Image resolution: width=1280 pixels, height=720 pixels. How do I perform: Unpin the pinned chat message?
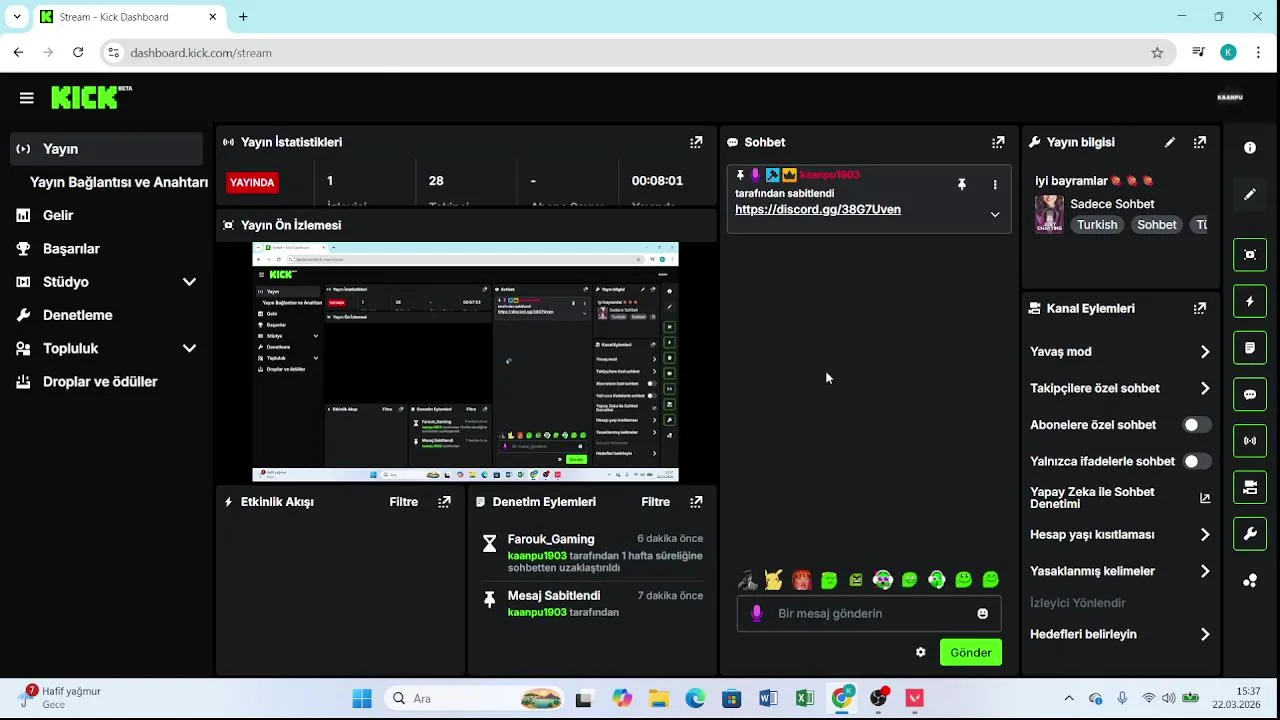coord(962,185)
